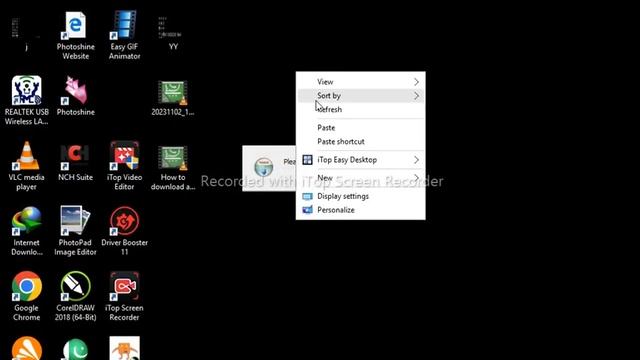Open Display settings from context menu

(x=361, y=196)
